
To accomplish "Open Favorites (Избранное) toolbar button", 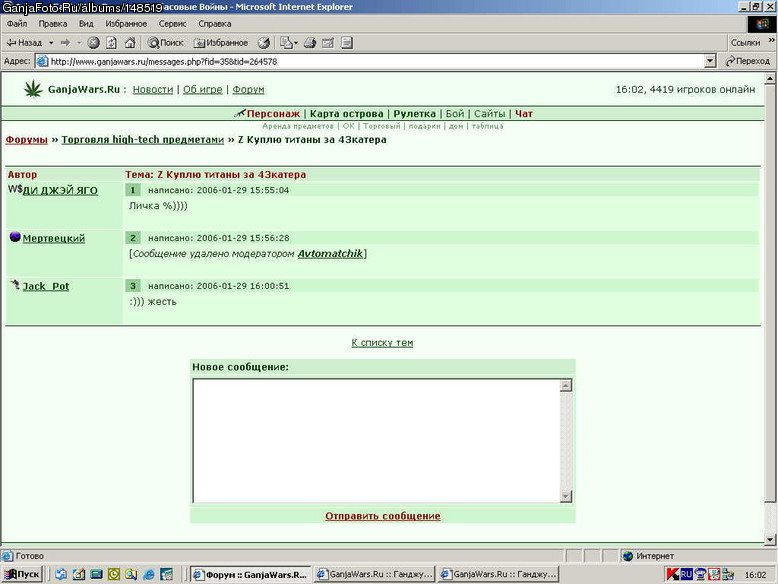I will 221,43.
